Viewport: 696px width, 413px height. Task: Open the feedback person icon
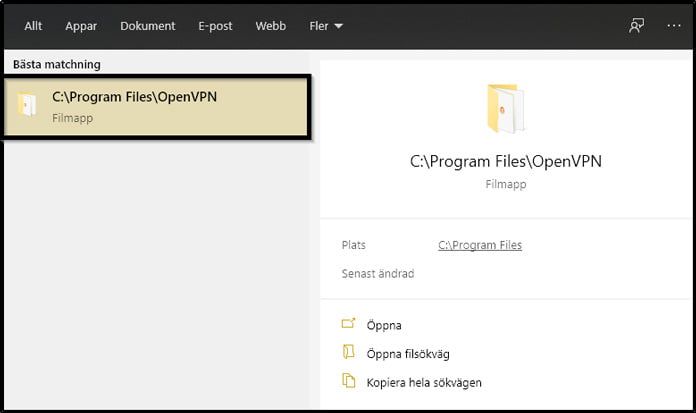(x=637, y=26)
